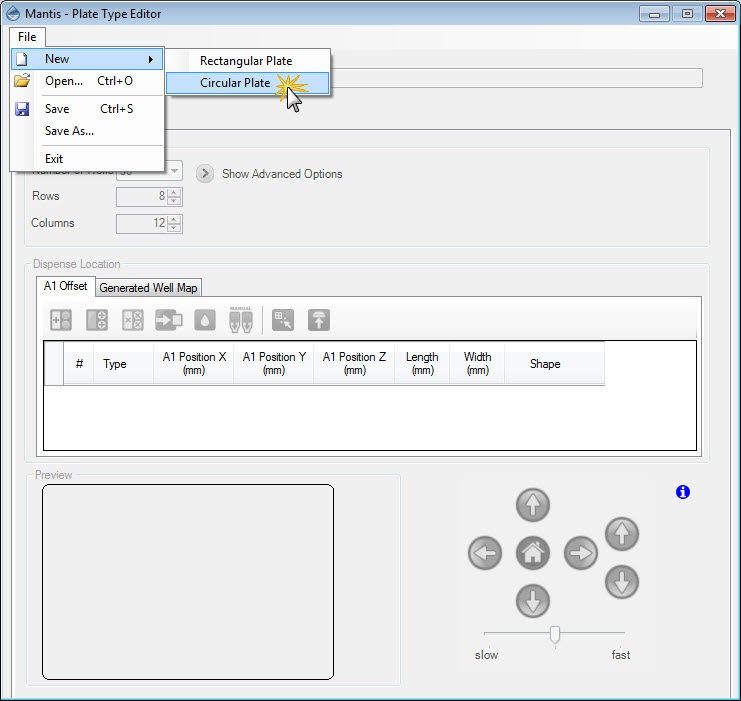Viewport: 741px width, 701px height.
Task: Click the Type column header
Action: click(x=124, y=363)
